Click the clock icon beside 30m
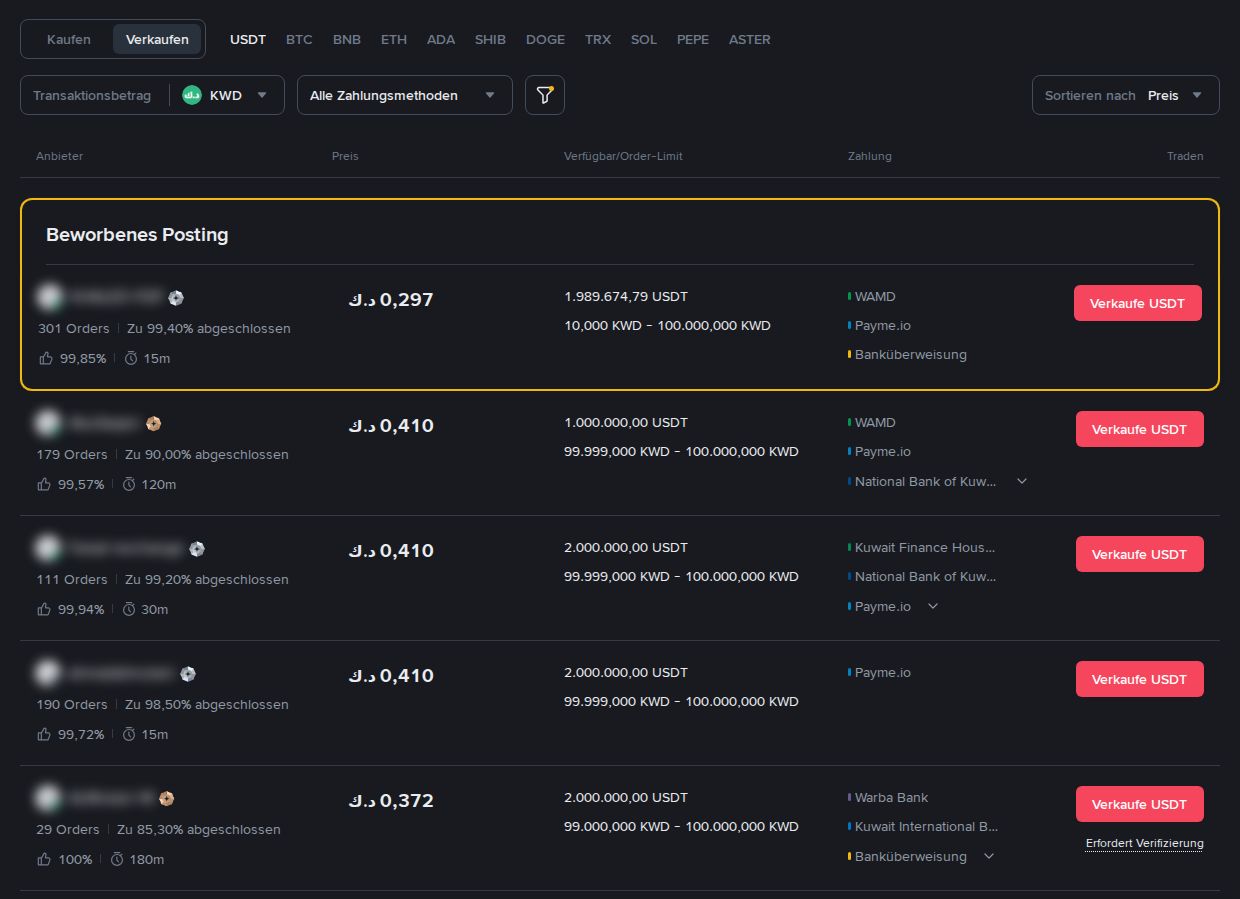 click(x=129, y=609)
